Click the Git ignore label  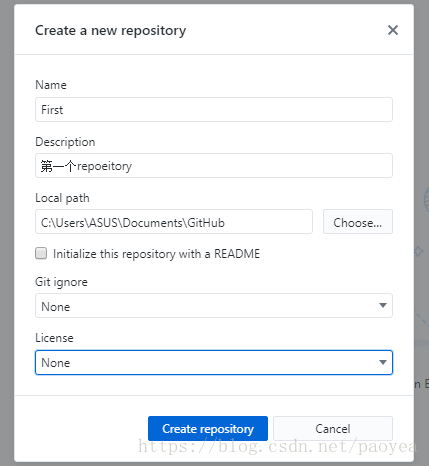click(x=61, y=282)
